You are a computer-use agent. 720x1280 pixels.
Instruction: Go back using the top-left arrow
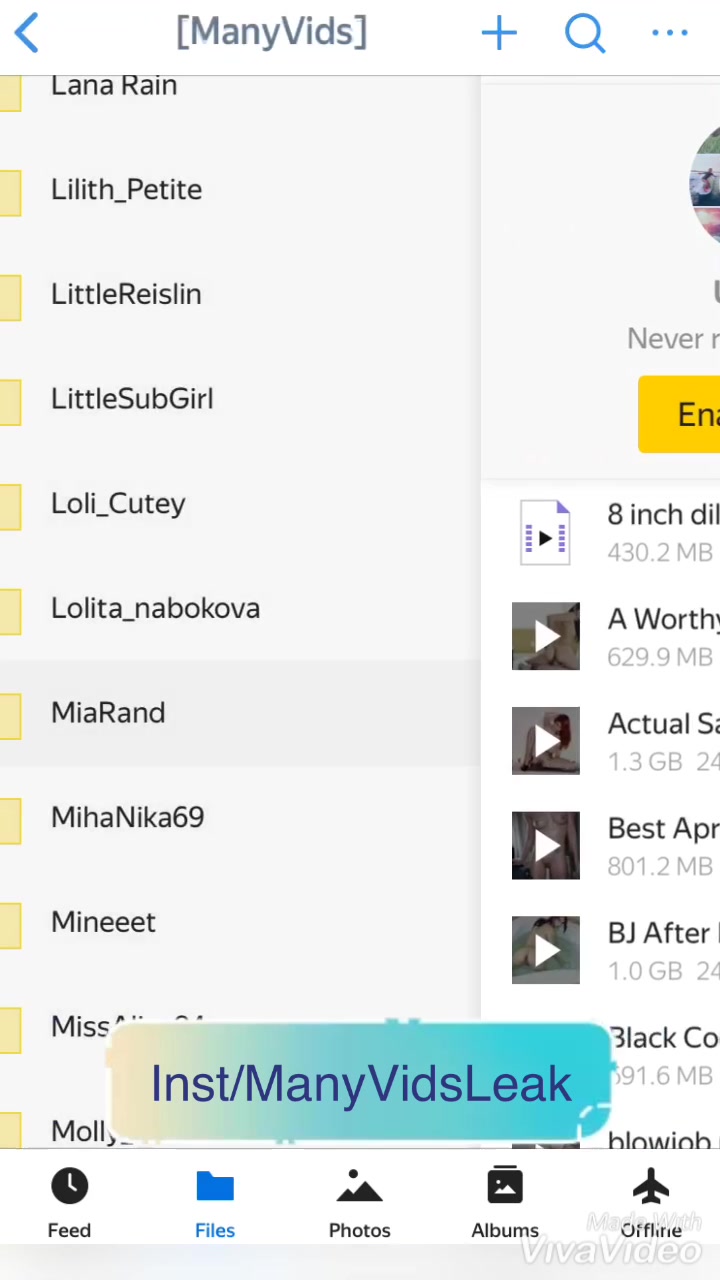(x=27, y=33)
